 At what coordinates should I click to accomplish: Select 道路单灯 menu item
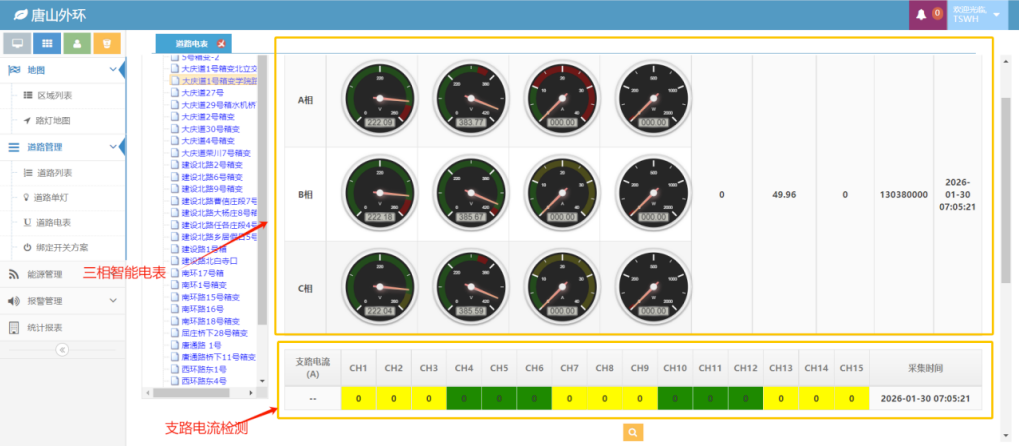pos(54,197)
